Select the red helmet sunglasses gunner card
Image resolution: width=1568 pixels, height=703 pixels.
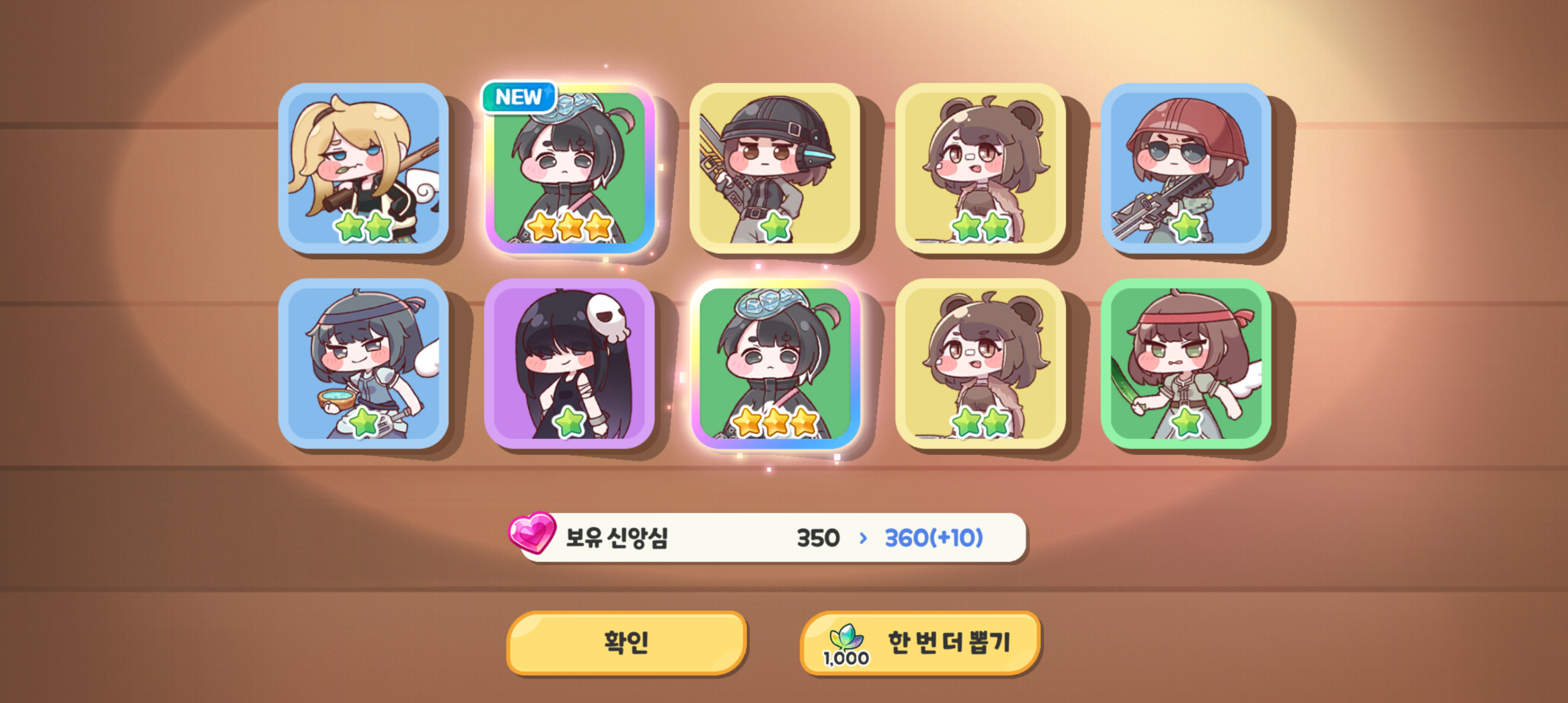click(1186, 168)
